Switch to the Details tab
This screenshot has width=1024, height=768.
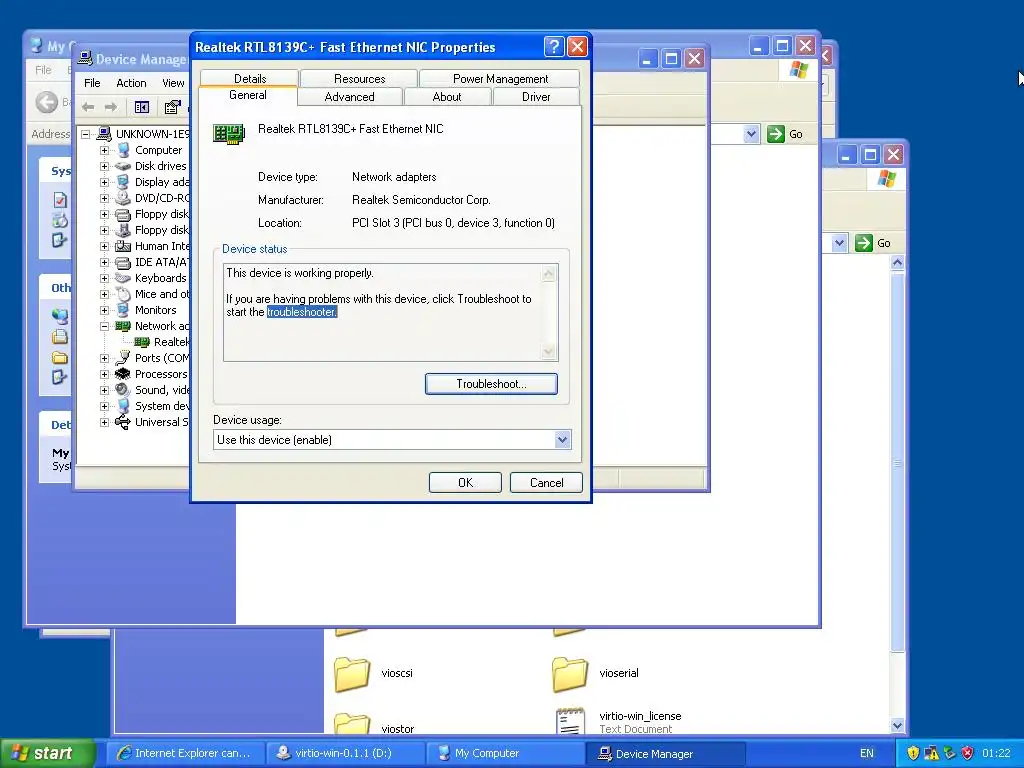(x=249, y=78)
